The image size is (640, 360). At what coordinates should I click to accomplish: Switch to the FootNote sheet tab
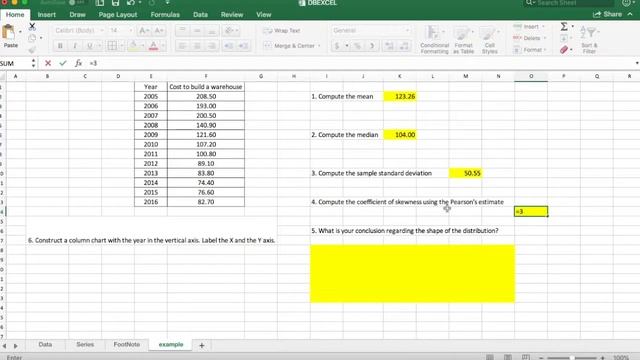(x=127, y=344)
